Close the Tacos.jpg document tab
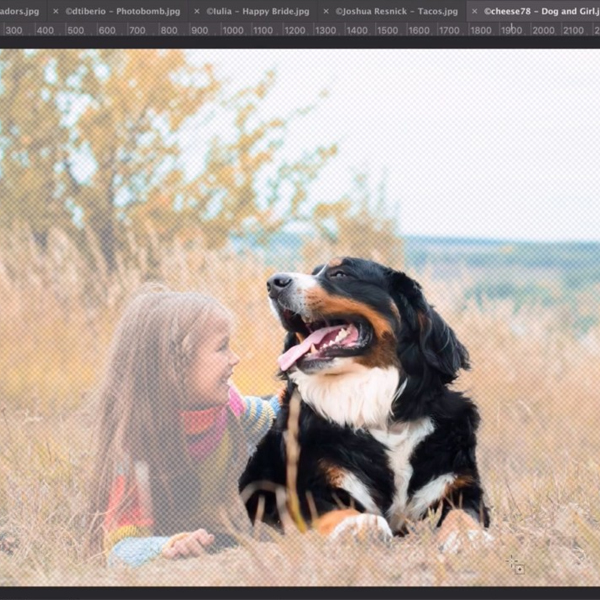The width and height of the screenshot is (600, 600). pyautogui.click(x=328, y=11)
